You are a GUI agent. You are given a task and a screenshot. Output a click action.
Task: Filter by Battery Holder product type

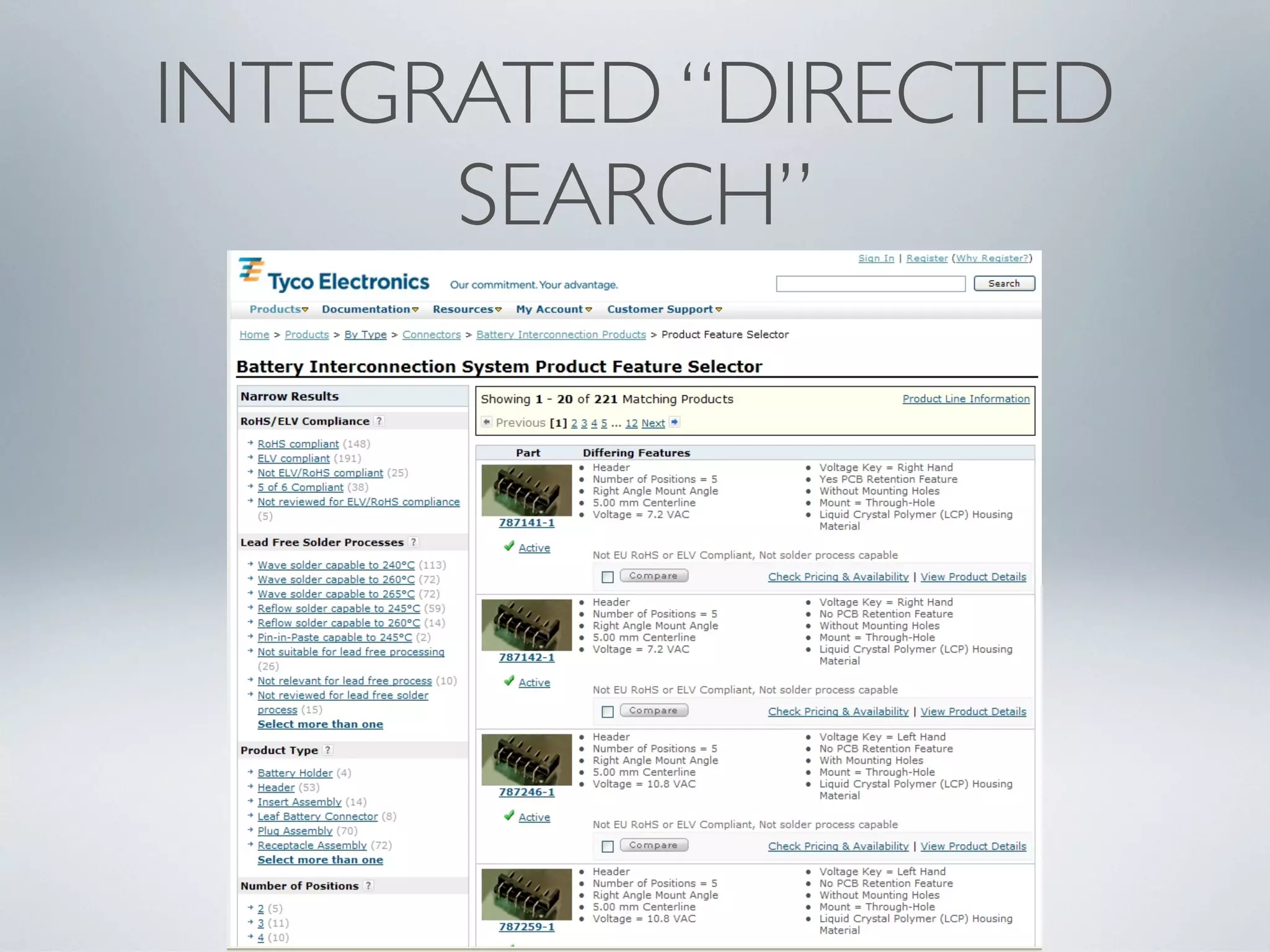[x=295, y=773]
